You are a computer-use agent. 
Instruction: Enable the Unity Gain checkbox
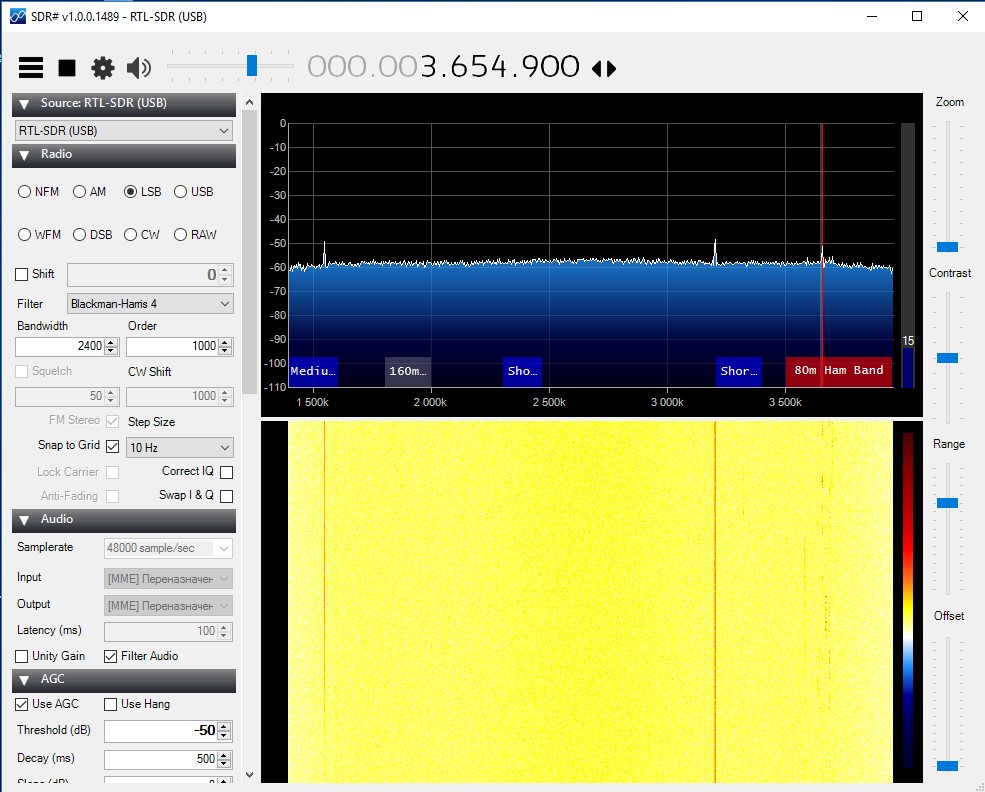pyautogui.click(x=21, y=656)
